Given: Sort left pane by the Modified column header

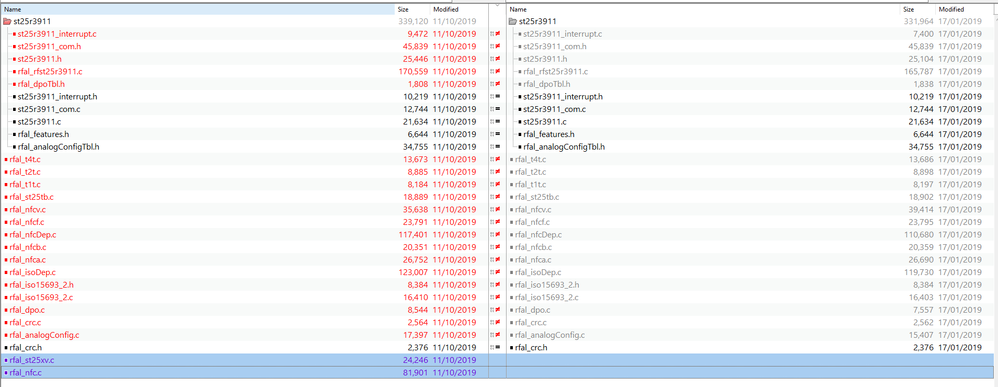Looking at the screenshot, I should tap(459, 10).
